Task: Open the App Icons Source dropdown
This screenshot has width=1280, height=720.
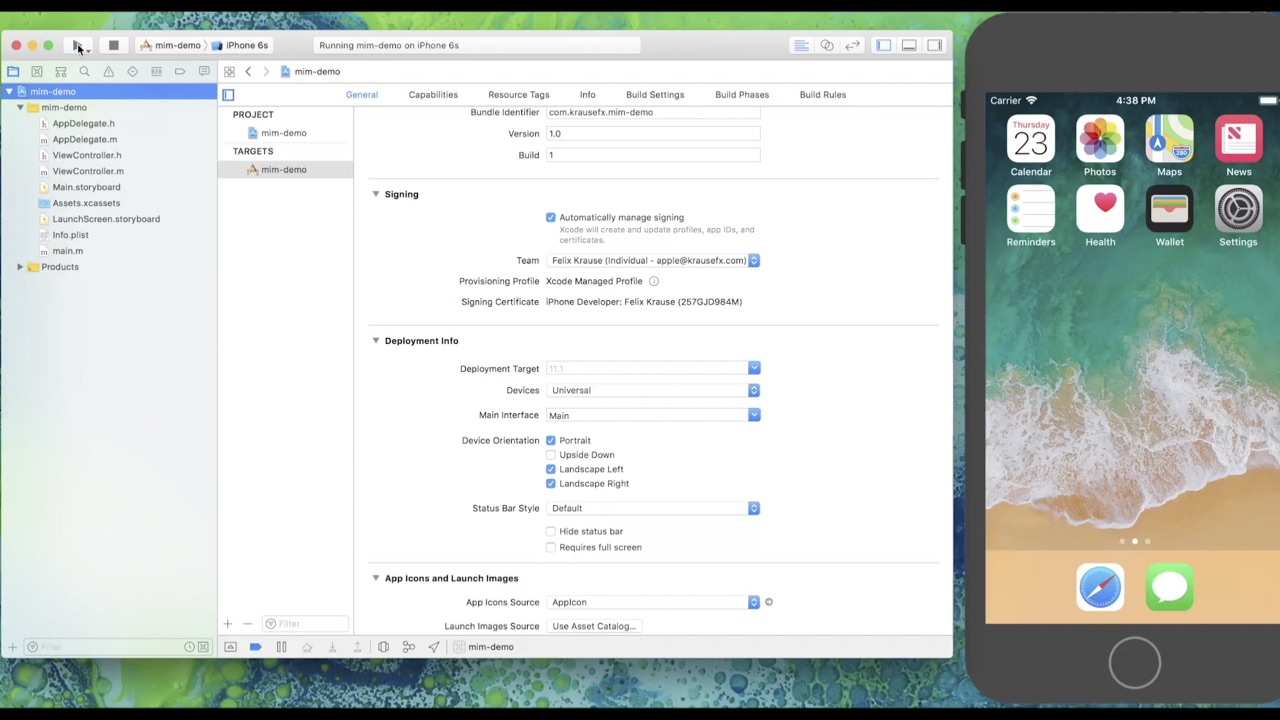Action: (x=653, y=602)
